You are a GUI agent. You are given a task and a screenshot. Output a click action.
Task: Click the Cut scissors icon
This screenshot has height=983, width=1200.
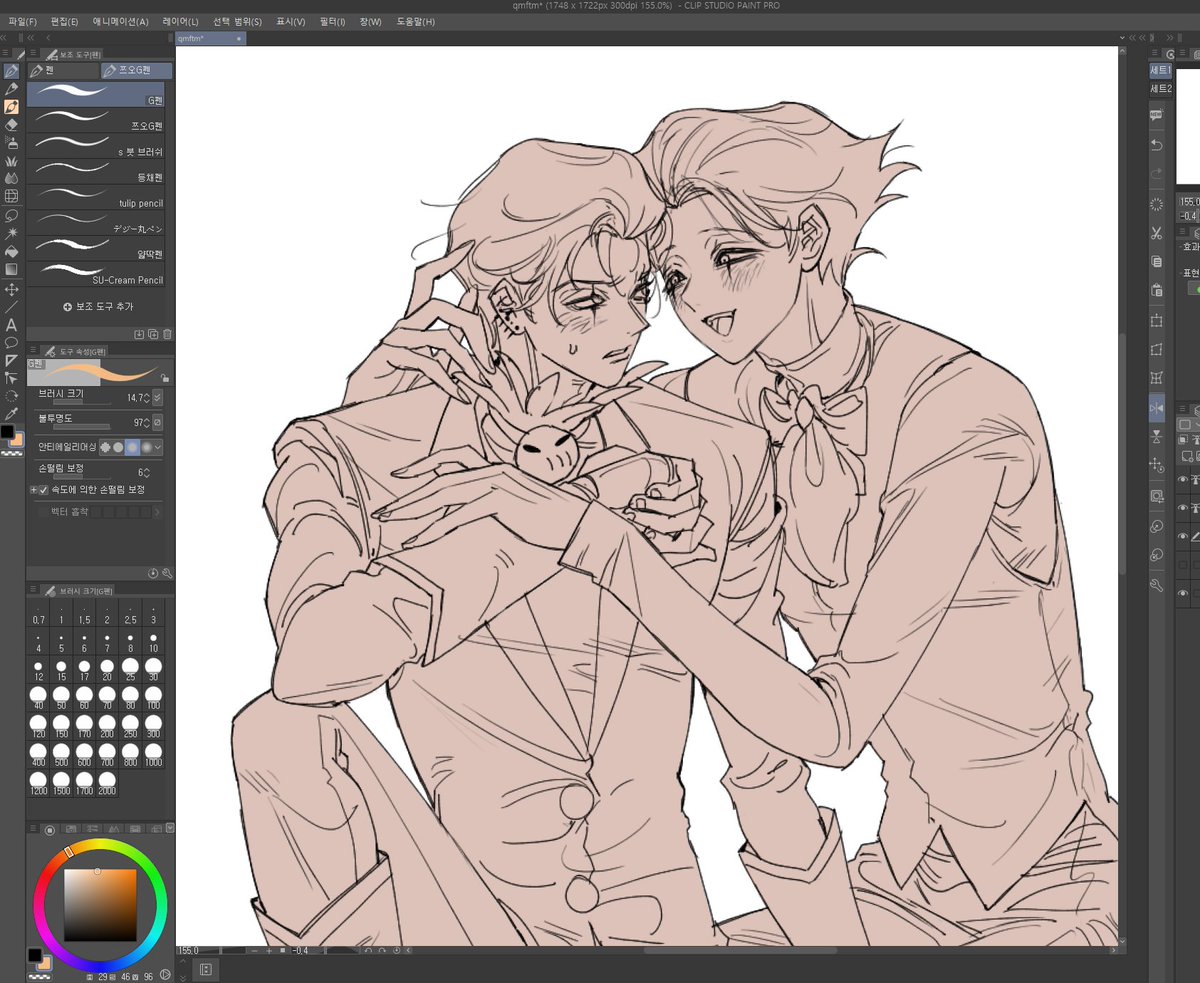pyautogui.click(x=1157, y=233)
